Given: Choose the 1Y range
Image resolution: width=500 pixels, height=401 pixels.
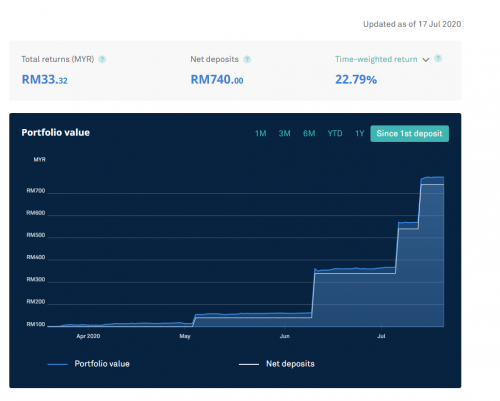Looking at the screenshot, I should click(x=359, y=134).
